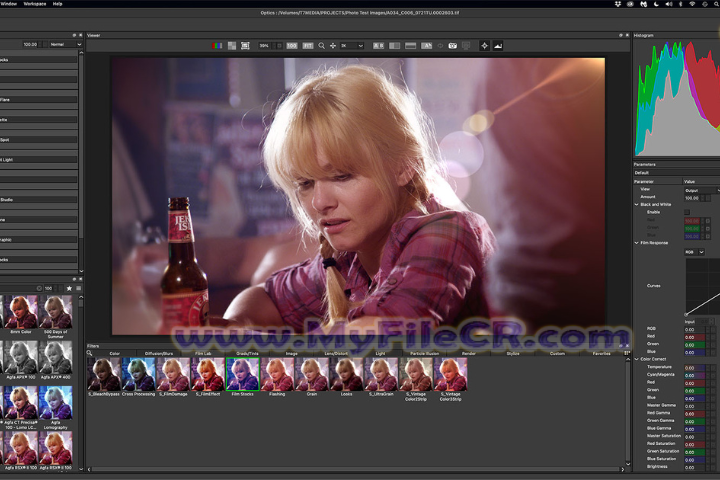This screenshot has height=480, width=720.
Task: Collapse the Film Response parameter group
Action: tap(637, 243)
